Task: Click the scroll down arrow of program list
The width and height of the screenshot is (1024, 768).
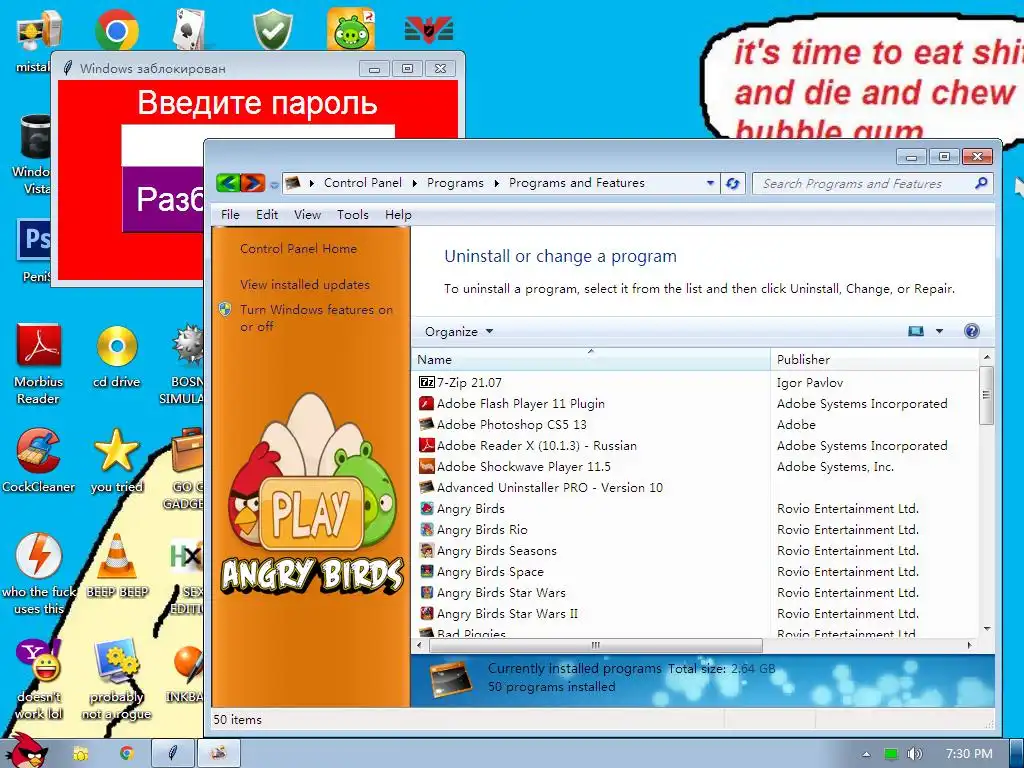Action: tap(987, 629)
